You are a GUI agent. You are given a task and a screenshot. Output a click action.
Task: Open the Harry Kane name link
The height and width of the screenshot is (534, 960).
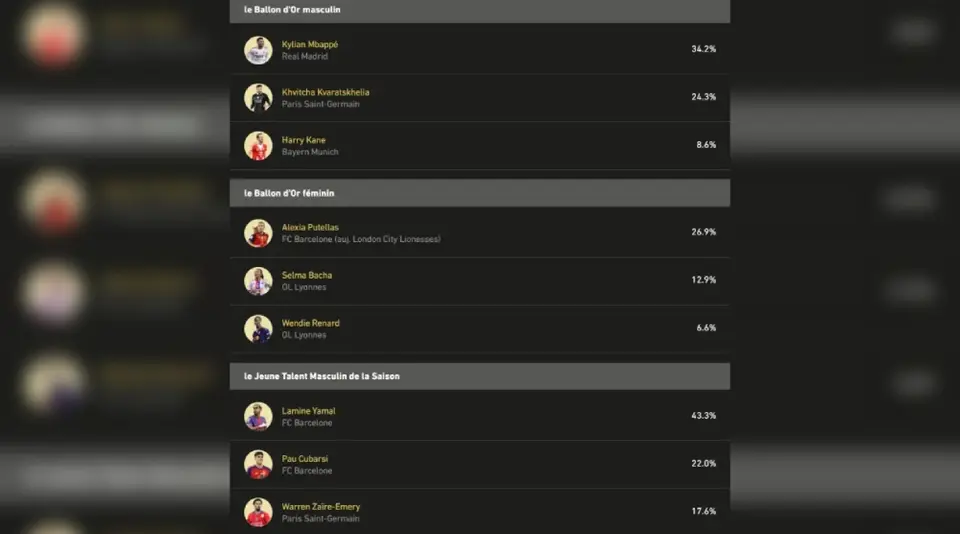pyautogui.click(x=303, y=140)
